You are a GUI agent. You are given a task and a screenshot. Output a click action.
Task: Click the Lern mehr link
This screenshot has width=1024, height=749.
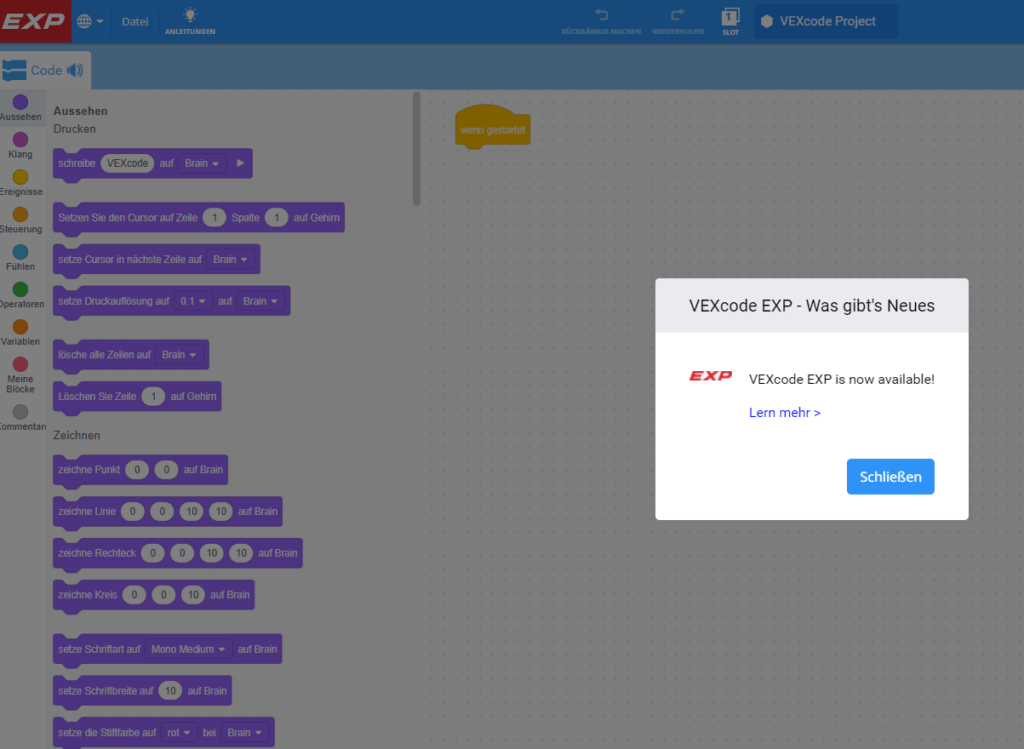point(784,413)
